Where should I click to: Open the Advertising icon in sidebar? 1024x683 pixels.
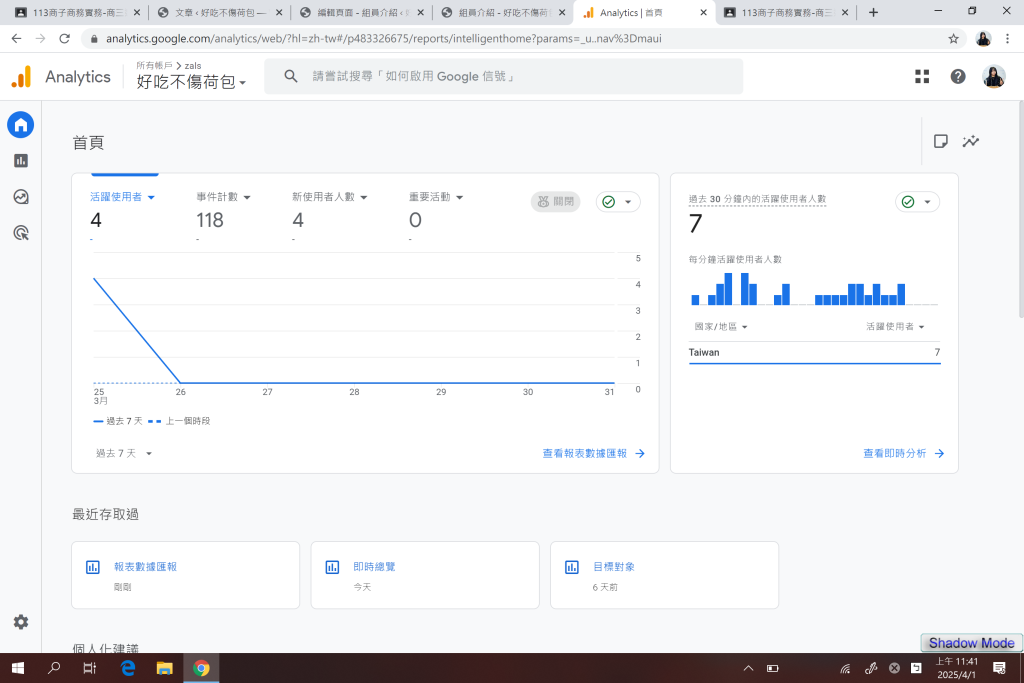click(x=21, y=233)
